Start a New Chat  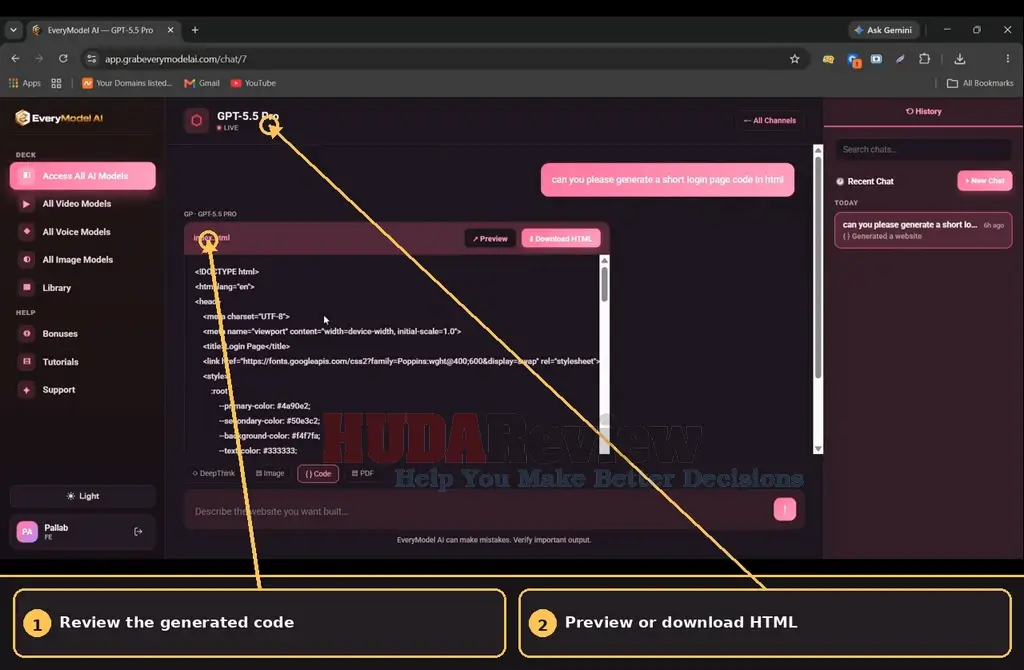coord(985,181)
